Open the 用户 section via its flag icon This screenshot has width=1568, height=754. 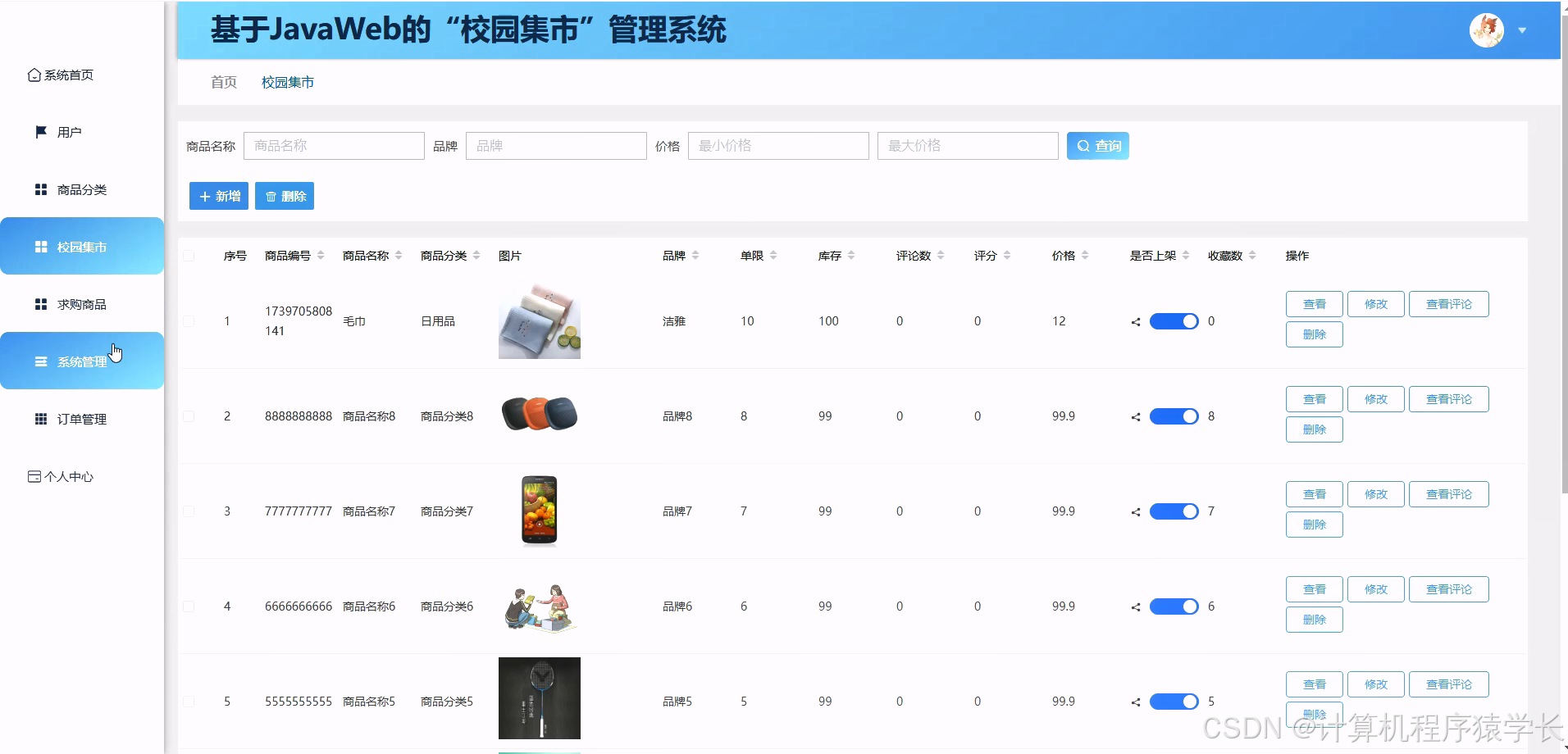39,131
